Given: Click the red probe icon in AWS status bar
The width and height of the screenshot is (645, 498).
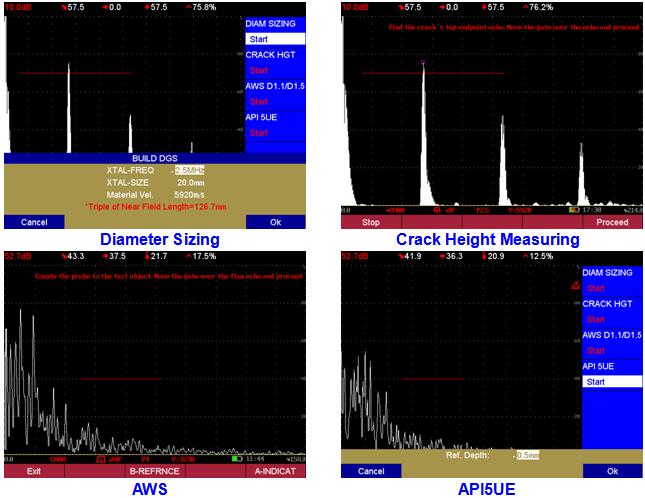Looking at the screenshot, I should pyautogui.click(x=101, y=459).
